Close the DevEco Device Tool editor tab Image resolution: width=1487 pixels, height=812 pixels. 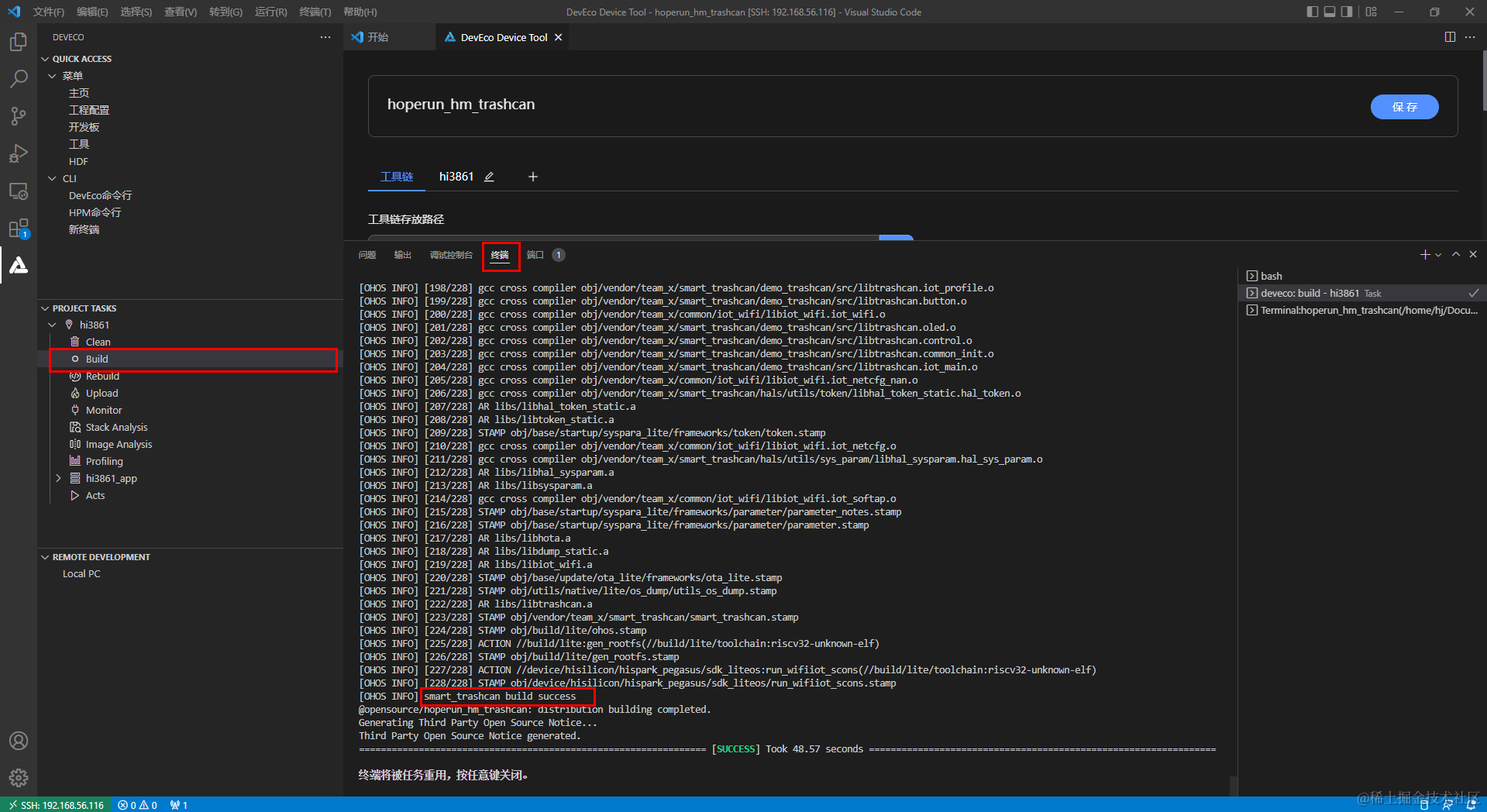(x=558, y=37)
